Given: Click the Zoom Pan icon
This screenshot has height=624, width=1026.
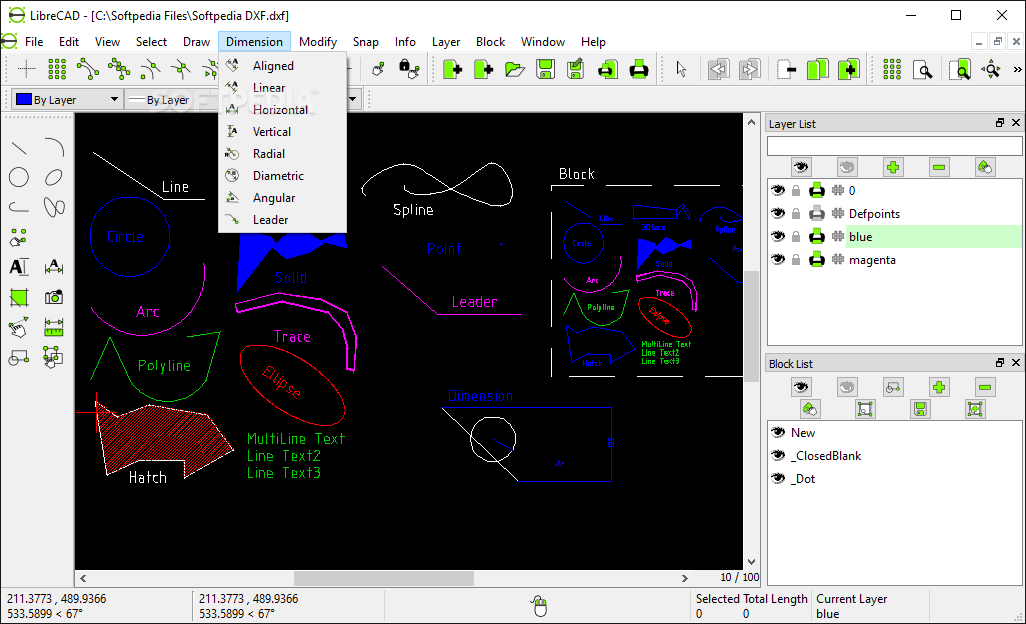Looking at the screenshot, I should tap(991, 69).
